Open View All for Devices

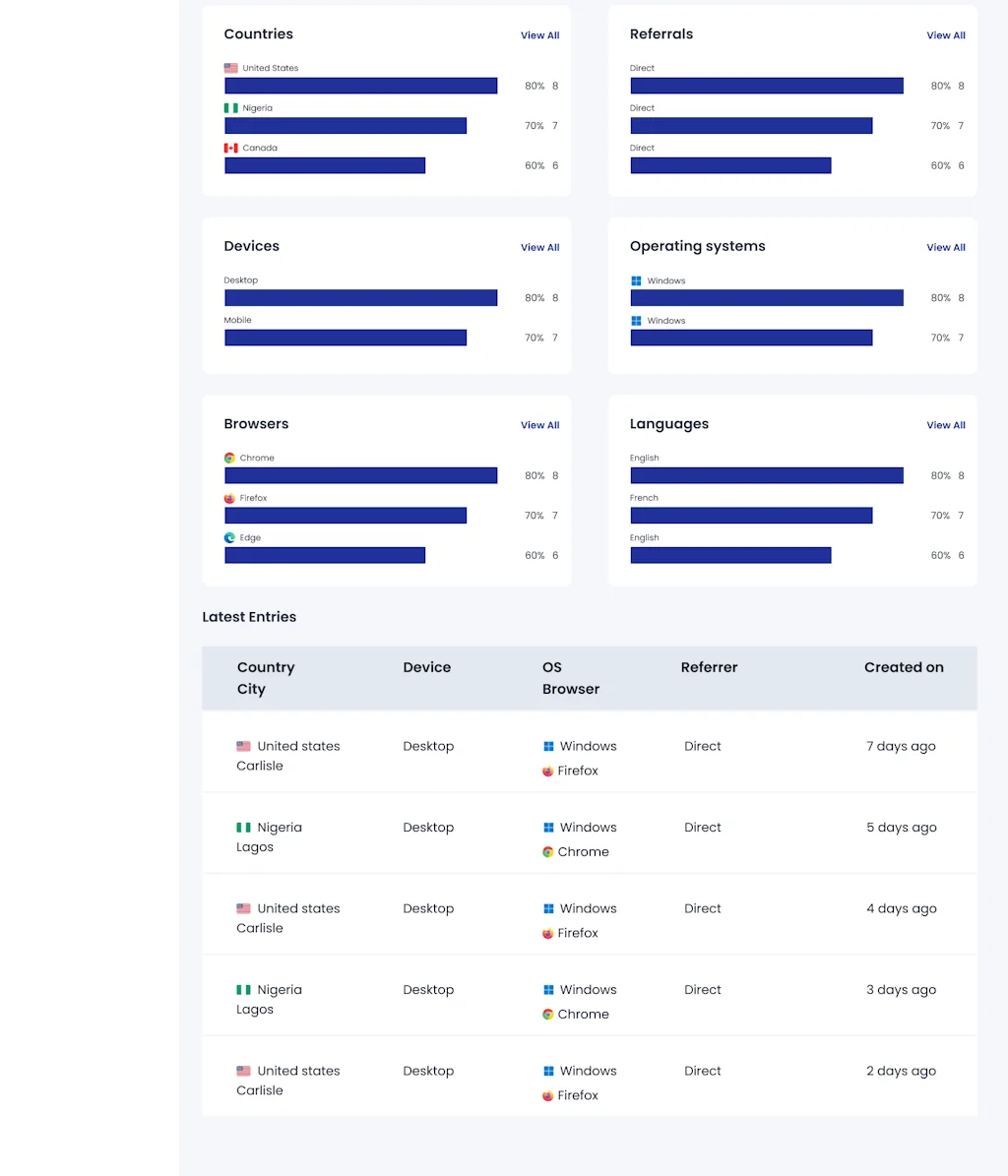pyautogui.click(x=539, y=248)
